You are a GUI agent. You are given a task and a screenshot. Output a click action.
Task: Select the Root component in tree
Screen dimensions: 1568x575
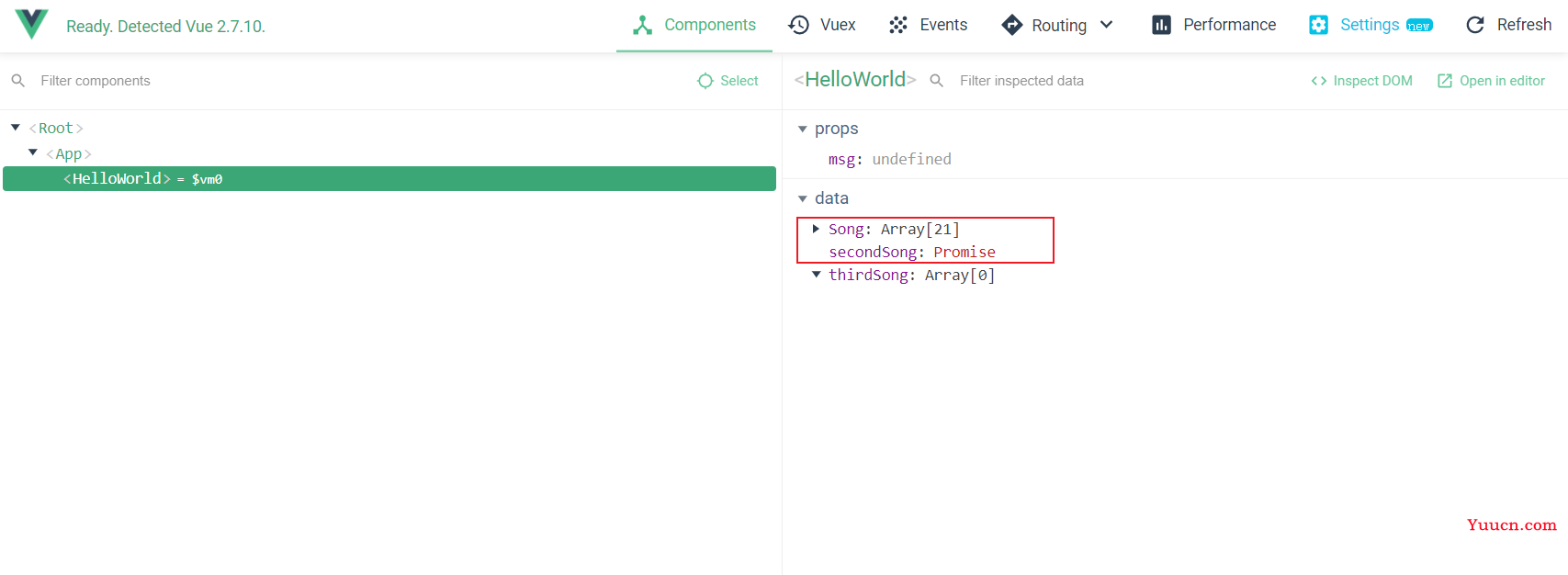pos(56,129)
